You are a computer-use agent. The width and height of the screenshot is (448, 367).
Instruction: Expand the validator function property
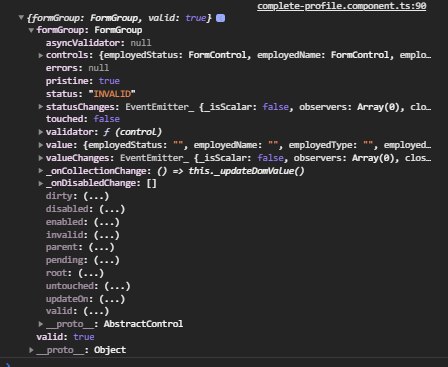(x=41, y=132)
